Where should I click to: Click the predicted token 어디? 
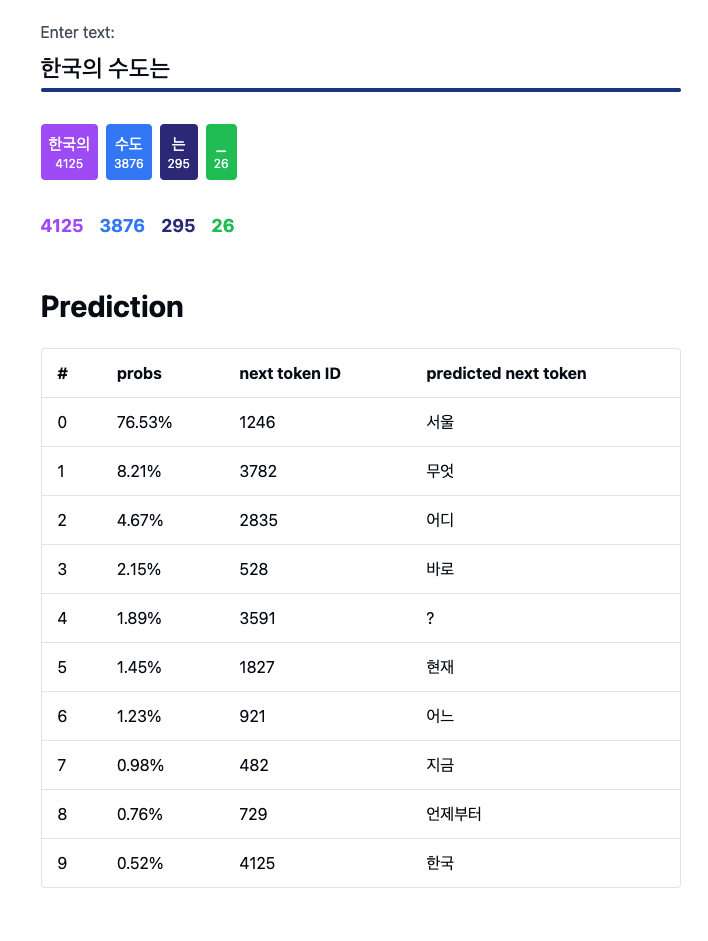click(440, 520)
